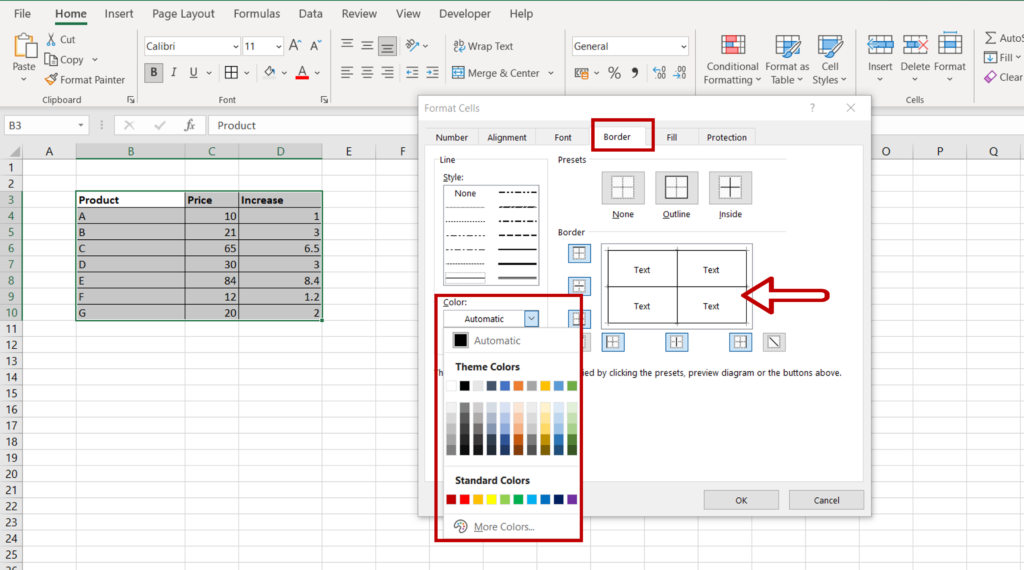Open the font size 11 dropdown

click(x=279, y=46)
